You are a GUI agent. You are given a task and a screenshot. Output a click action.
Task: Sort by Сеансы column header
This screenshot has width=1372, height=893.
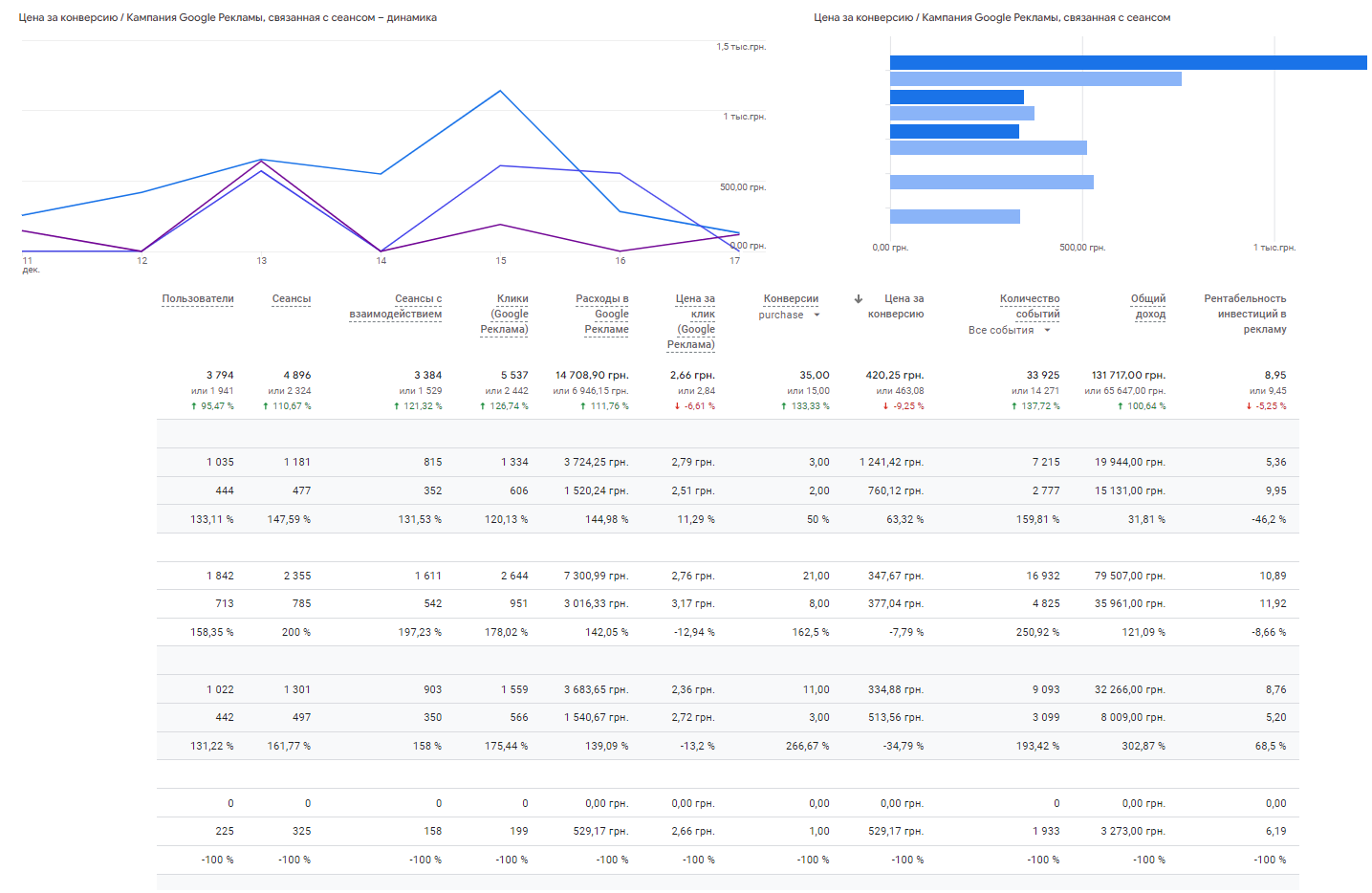[292, 299]
